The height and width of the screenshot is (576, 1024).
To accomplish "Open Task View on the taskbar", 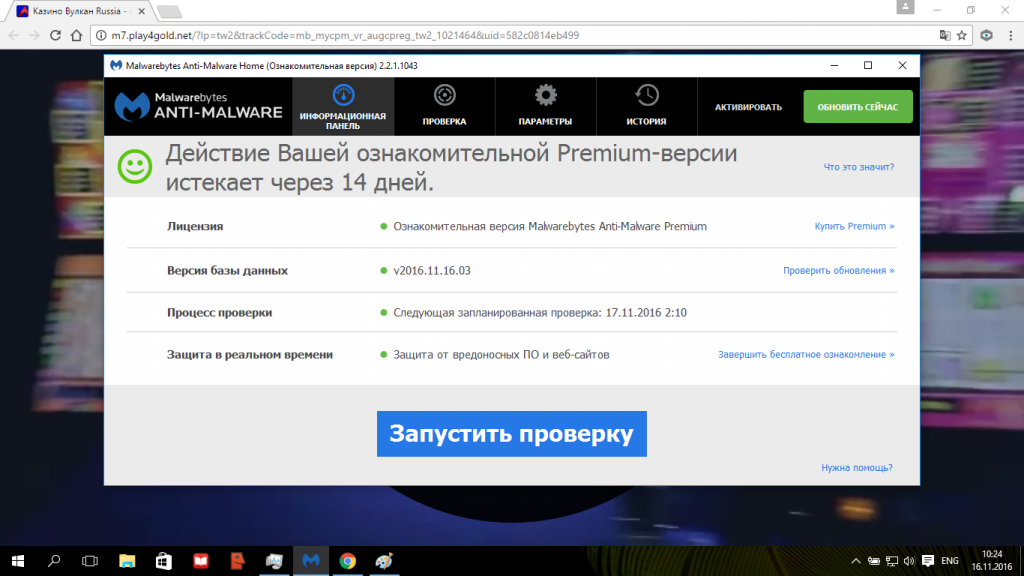I will pos(90,561).
